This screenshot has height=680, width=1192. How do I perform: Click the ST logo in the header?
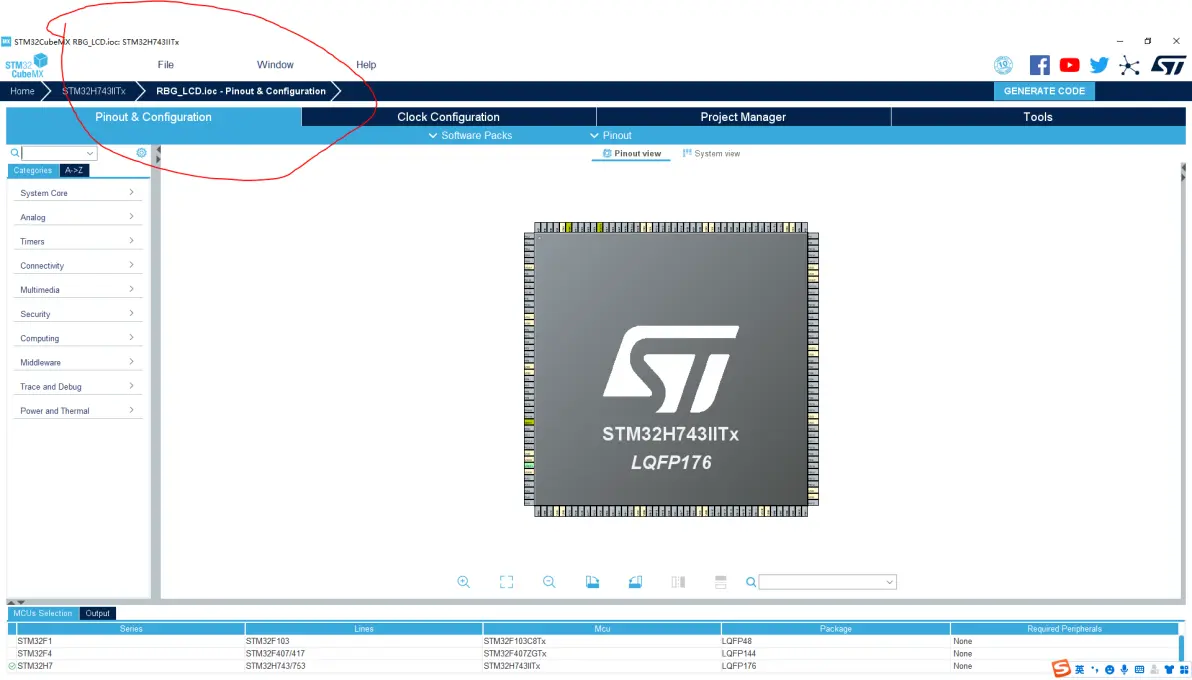click(1167, 65)
